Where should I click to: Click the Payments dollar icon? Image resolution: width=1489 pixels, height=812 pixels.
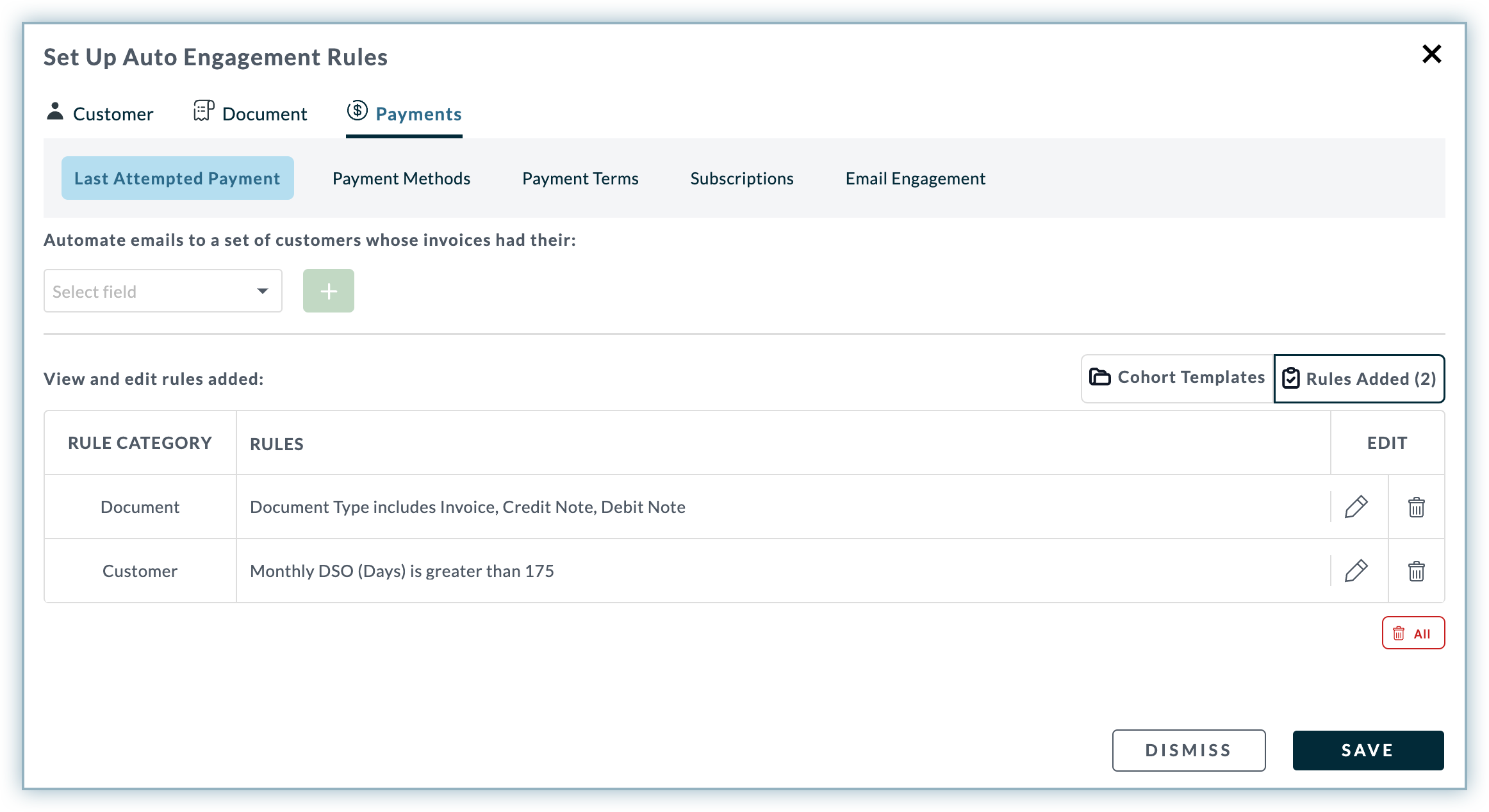(x=357, y=110)
